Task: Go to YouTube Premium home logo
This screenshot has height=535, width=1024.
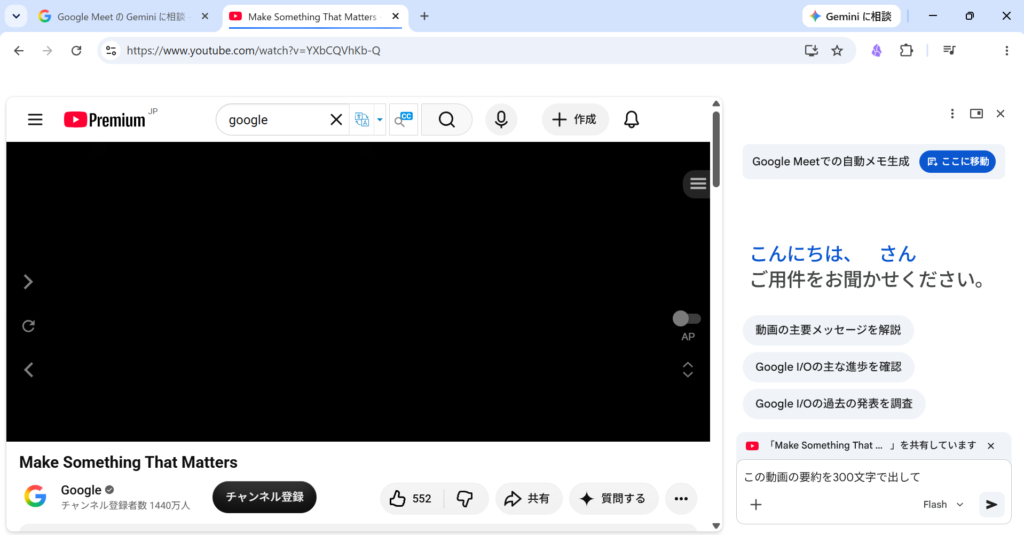Action: tap(104, 120)
